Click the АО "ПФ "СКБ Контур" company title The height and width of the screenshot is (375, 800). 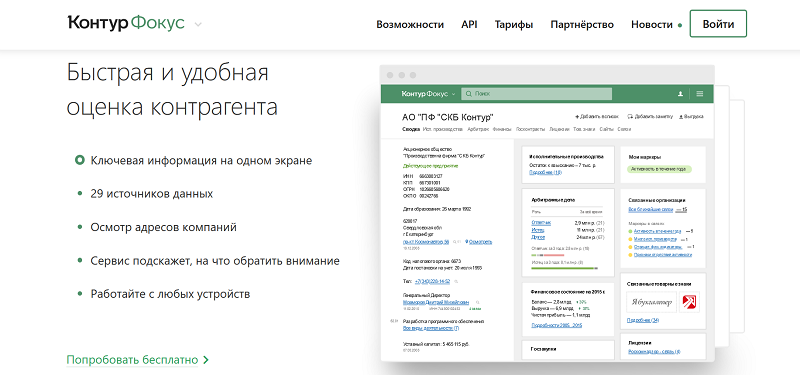448,117
